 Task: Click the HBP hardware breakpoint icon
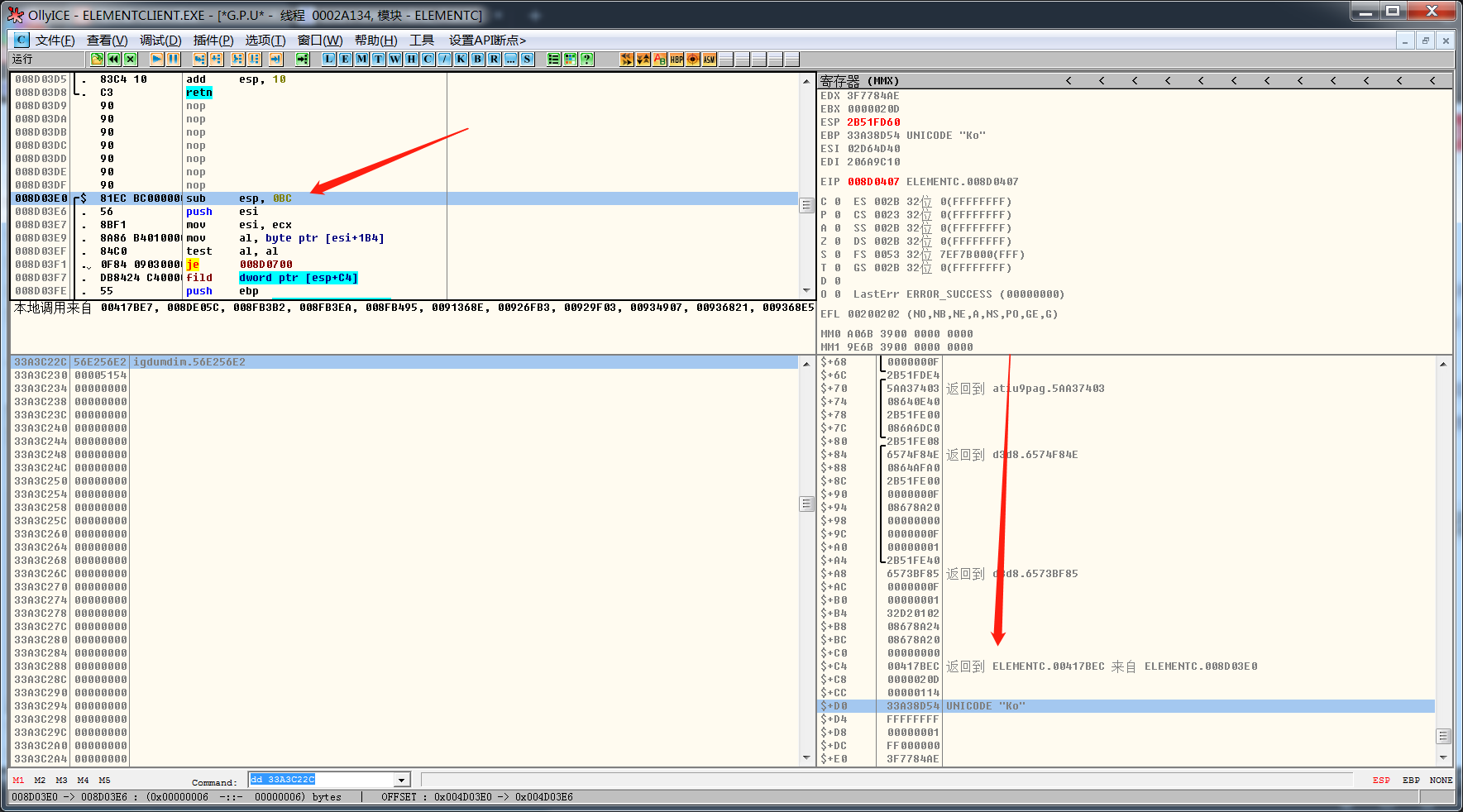(677, 59)
